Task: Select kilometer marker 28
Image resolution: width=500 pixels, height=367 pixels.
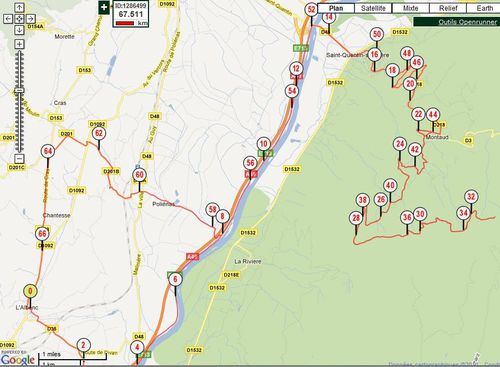Action: 356,218
